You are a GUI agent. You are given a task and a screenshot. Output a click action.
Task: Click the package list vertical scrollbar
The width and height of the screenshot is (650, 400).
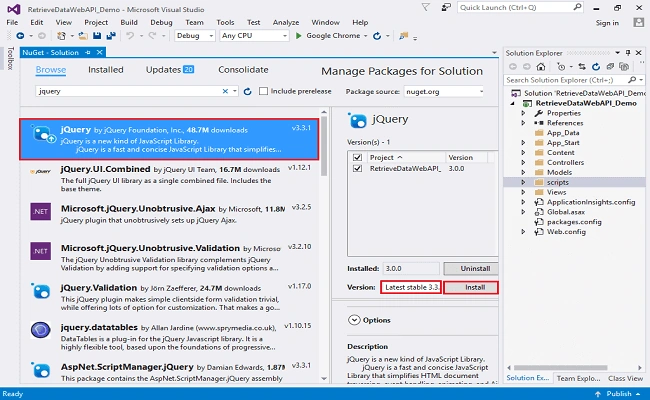pos(324,146)
